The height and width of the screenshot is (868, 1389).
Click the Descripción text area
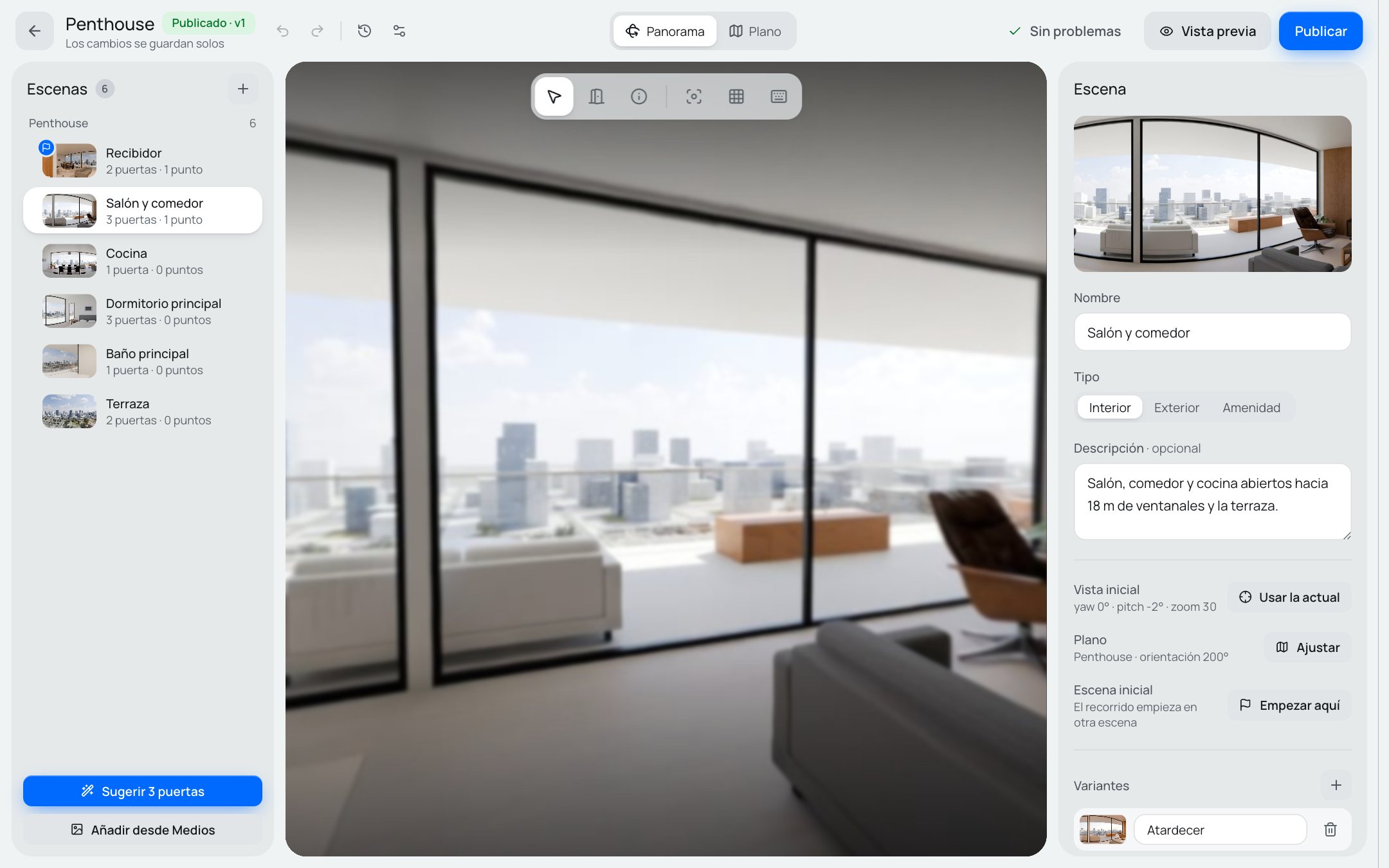click(x=1212, y=502)
